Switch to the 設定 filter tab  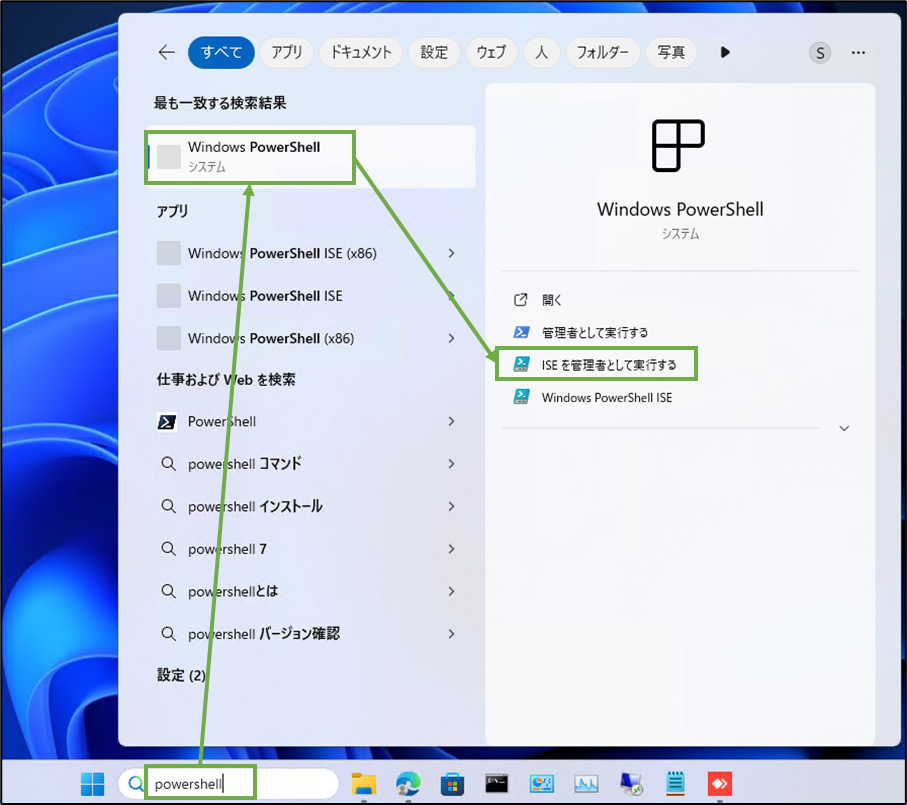(x=434, y=53)
